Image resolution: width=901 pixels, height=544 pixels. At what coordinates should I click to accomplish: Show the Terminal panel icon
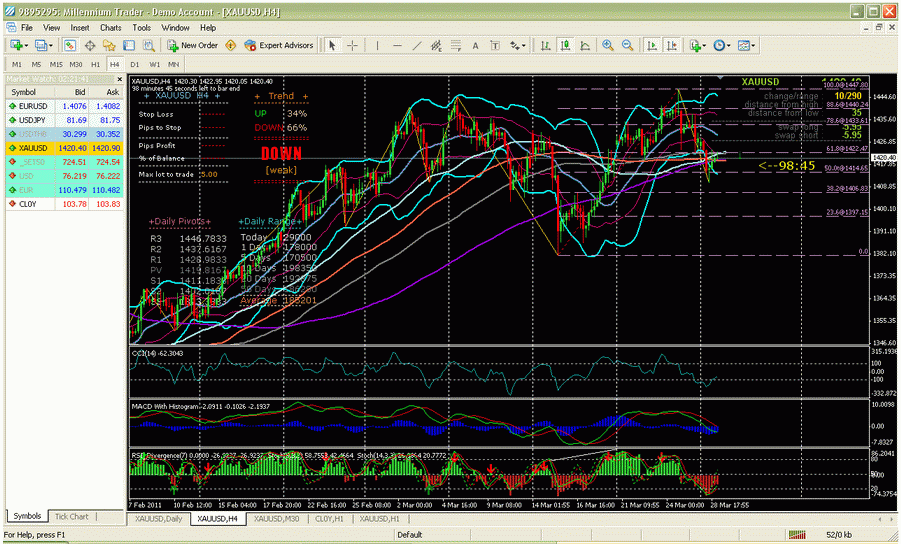point(129,45)
